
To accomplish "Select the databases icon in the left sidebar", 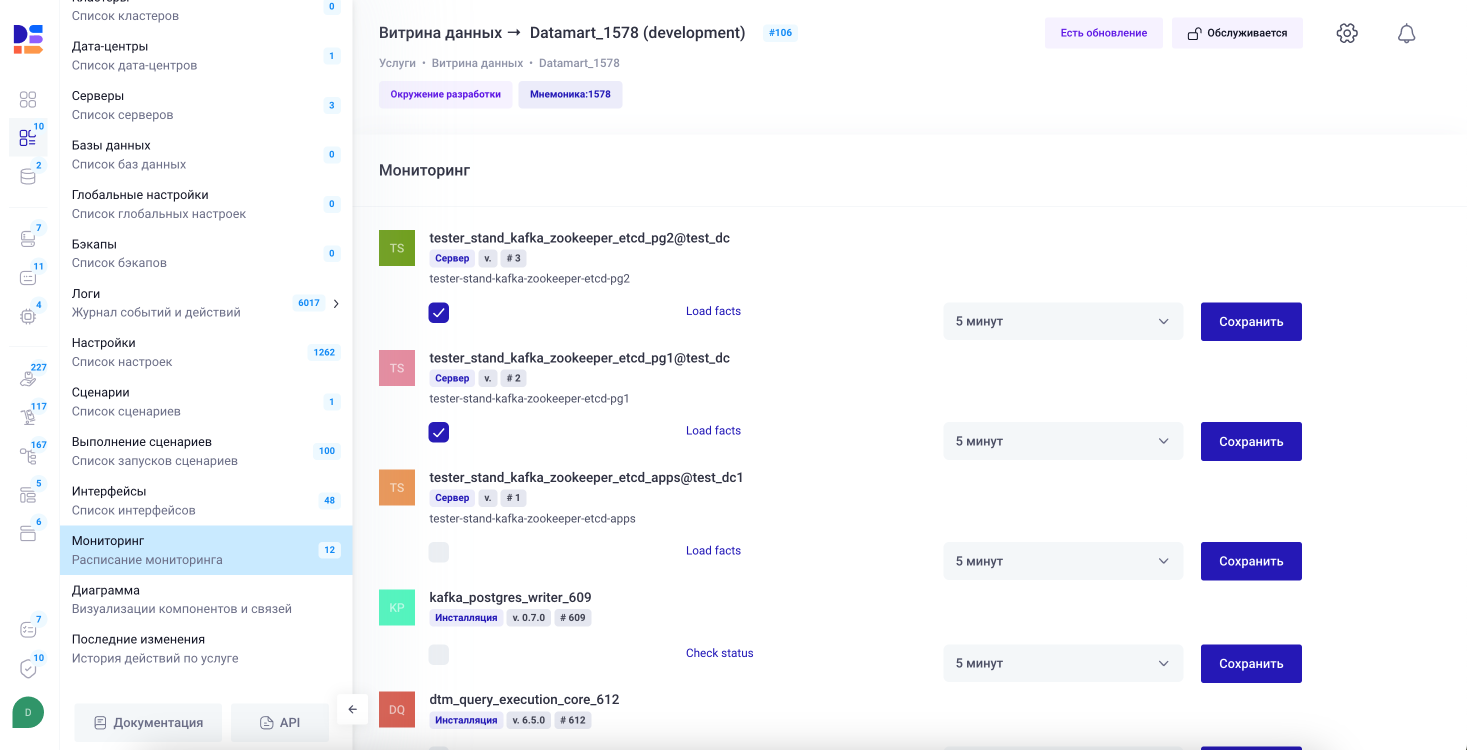I will point(27,176).
